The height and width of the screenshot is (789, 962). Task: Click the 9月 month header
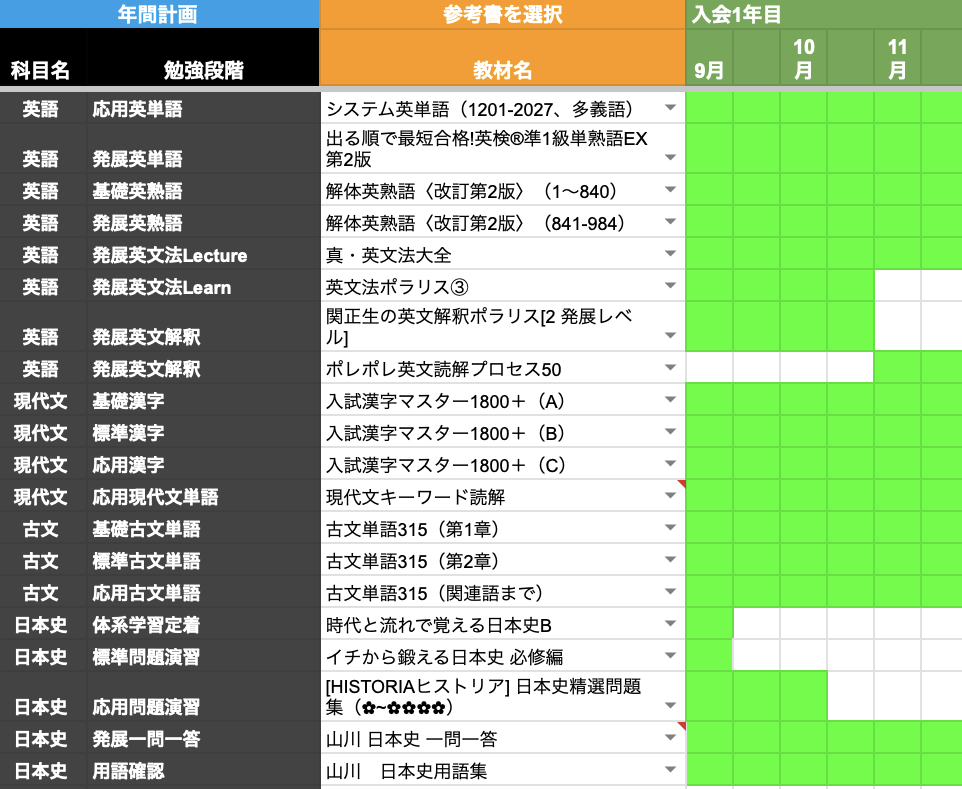(709, 58)
